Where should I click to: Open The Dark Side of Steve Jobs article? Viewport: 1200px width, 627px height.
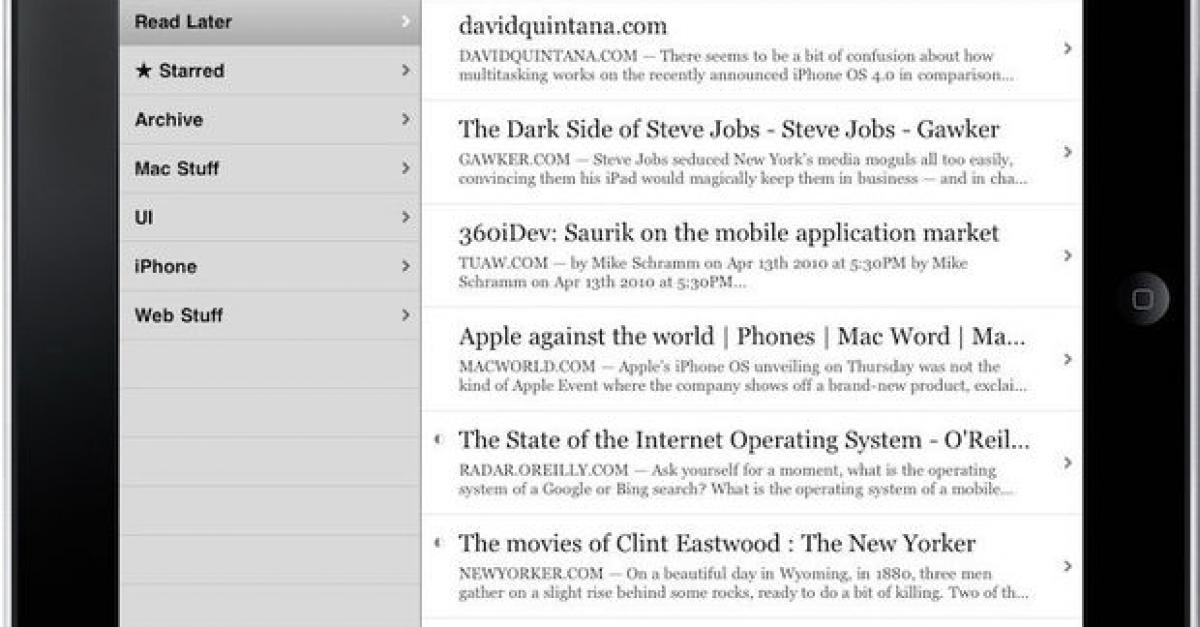tap(752, 152)
